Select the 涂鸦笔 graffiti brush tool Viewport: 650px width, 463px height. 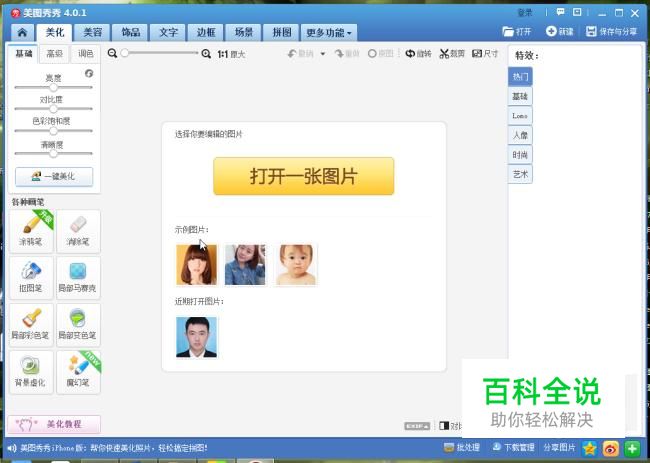coord(31,231)
